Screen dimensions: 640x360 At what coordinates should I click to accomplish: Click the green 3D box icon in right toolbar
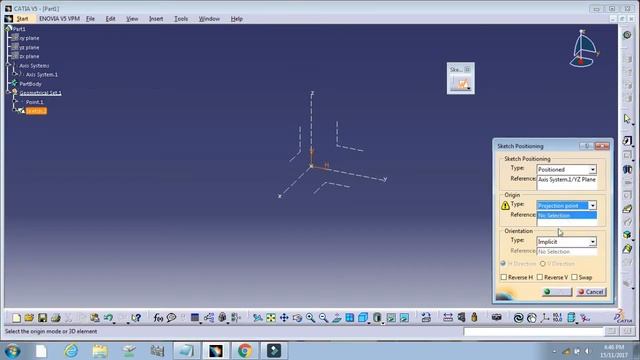point(627,235)
